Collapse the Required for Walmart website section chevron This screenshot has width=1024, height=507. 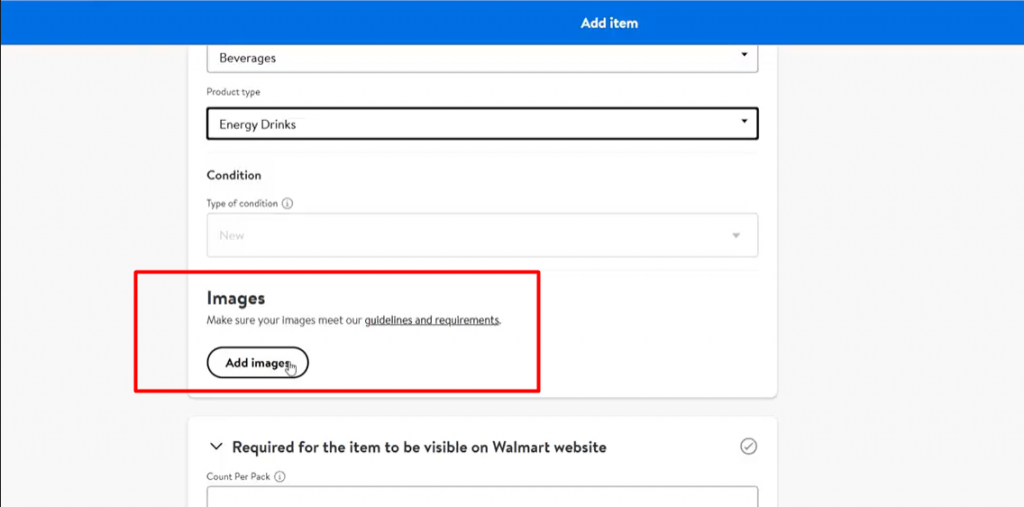click(215, 447)
